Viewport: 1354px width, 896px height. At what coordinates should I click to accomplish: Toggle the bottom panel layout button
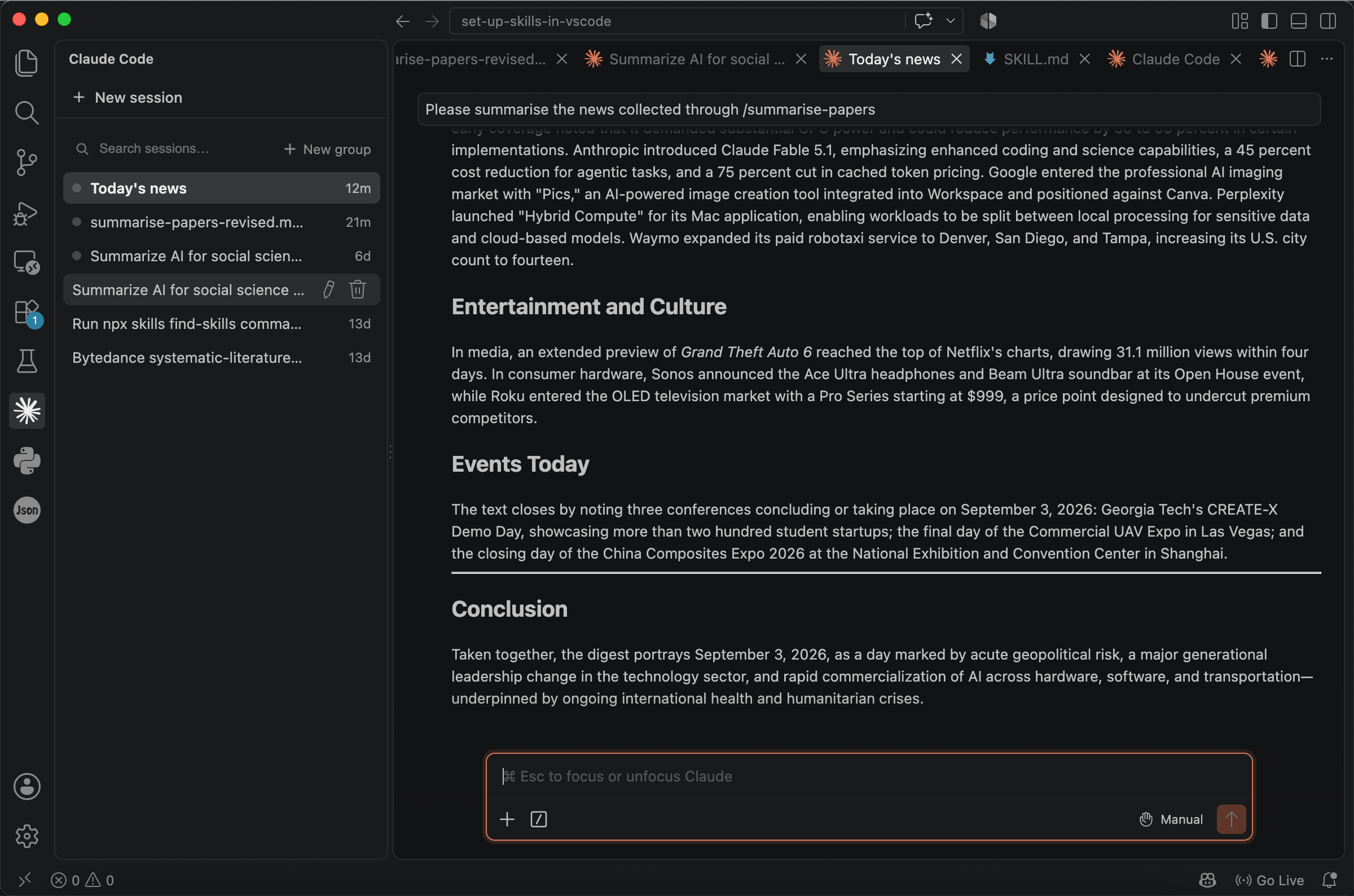(x=1299, y=21)
